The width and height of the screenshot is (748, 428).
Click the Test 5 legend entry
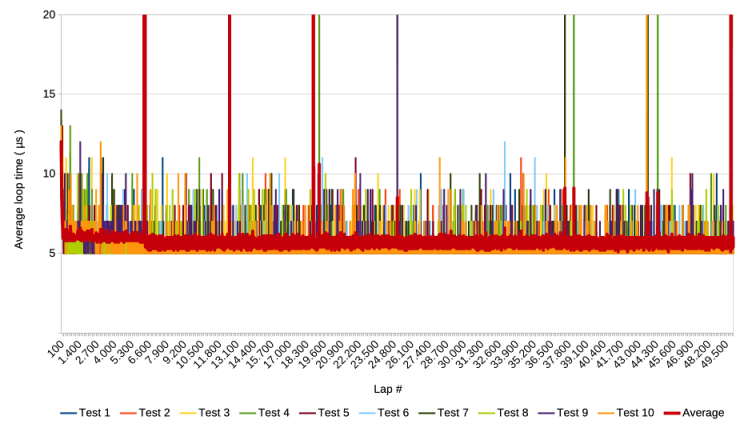coord(335,413)
